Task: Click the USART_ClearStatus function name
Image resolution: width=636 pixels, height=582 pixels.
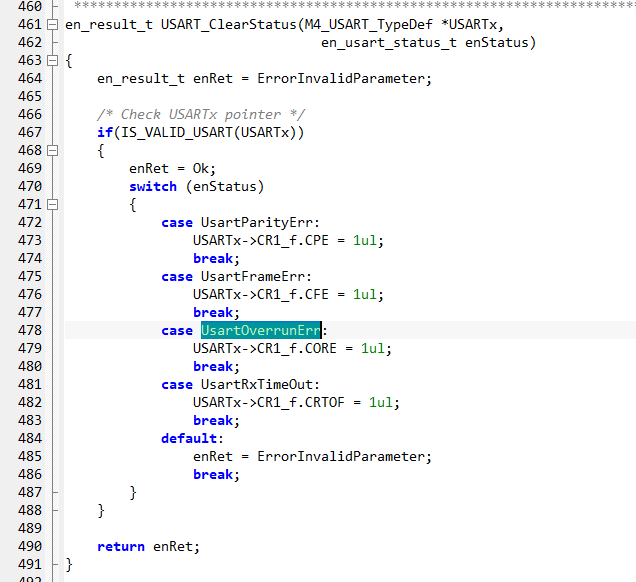Action: tap(229, 25)
